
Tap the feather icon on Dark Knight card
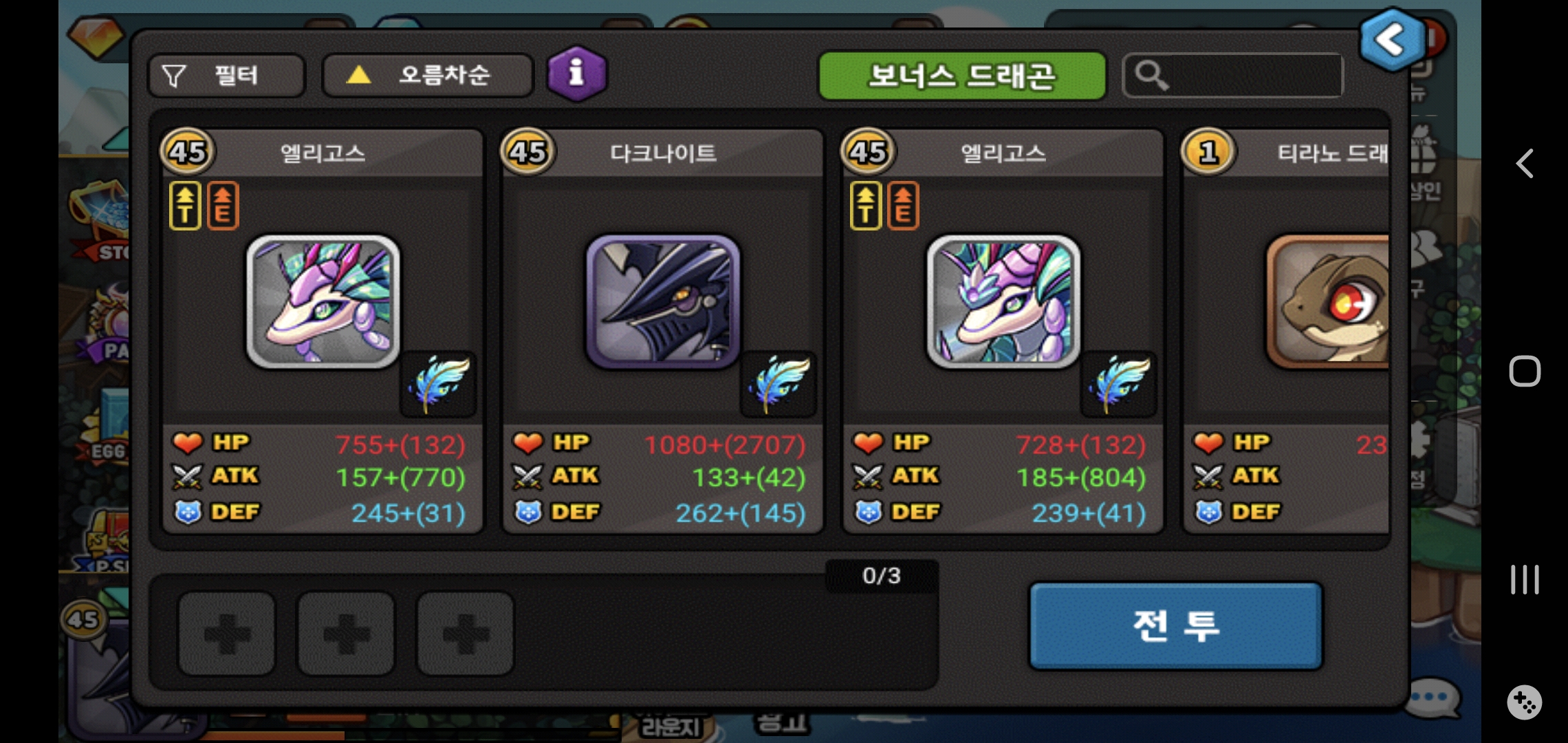778,384
